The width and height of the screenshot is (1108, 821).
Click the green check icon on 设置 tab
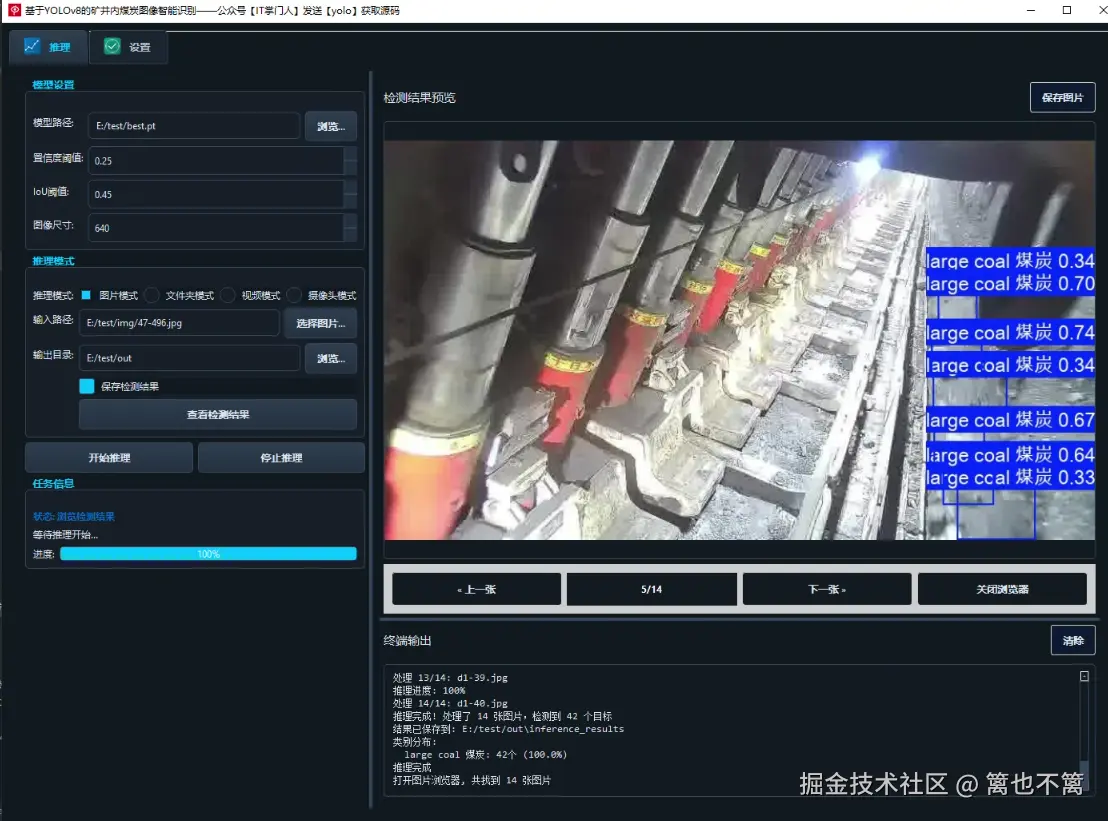click(112, 47)
